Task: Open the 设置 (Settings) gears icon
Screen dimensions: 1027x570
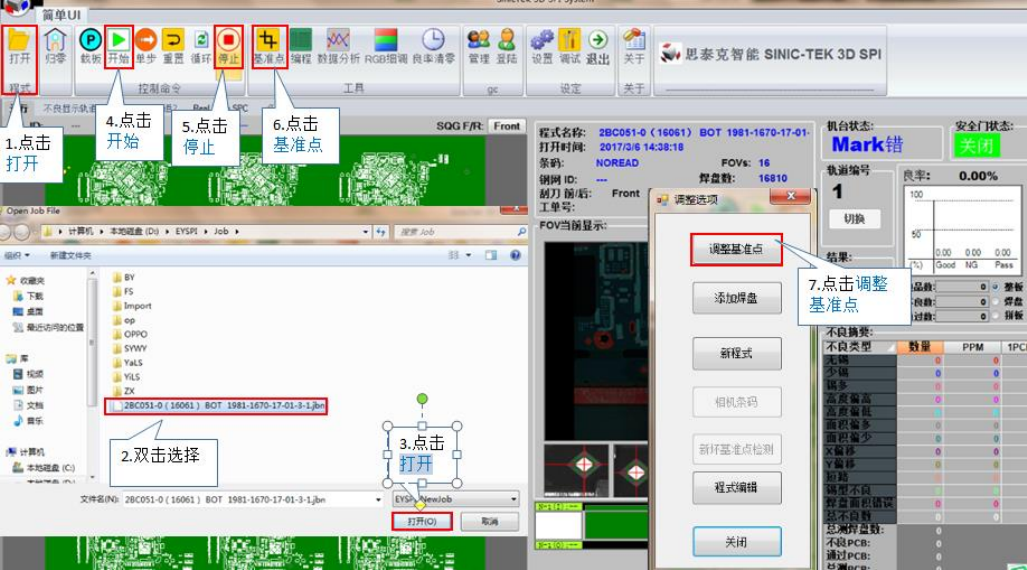Action: point(542,47)
